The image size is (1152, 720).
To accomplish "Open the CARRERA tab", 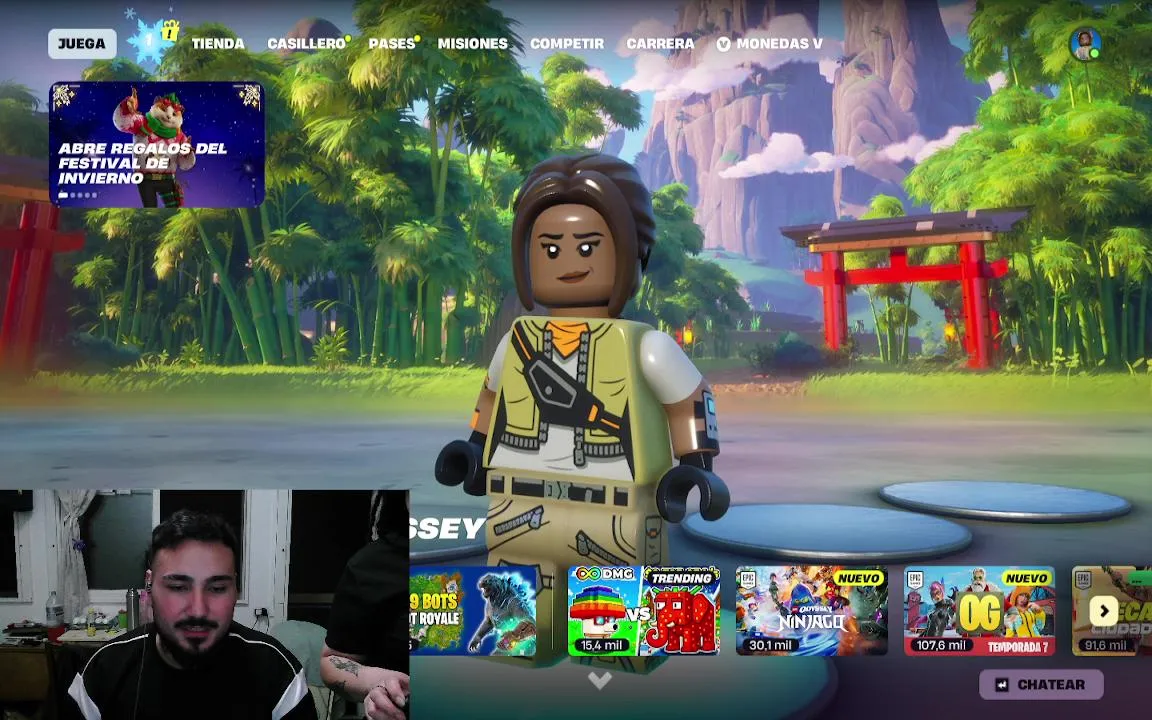I will pyautogui.click(x=660, y=43).
